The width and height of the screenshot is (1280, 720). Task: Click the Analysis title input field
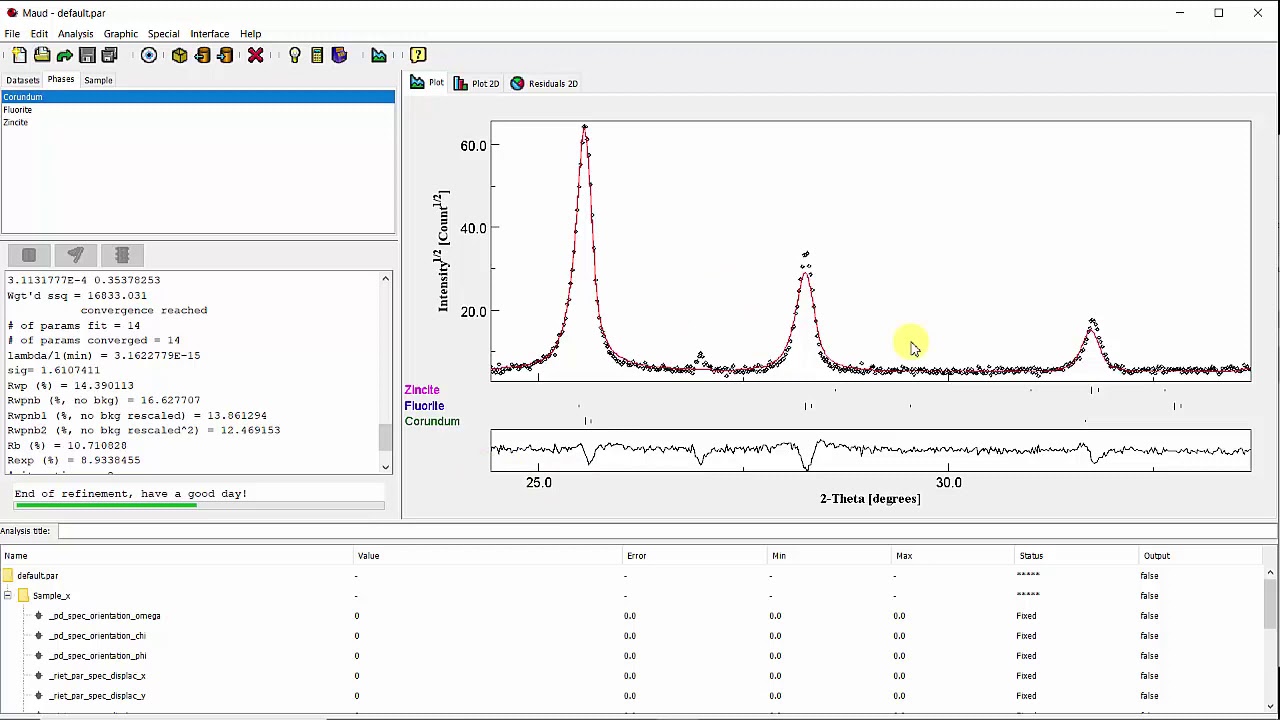[x=666, y=531]
